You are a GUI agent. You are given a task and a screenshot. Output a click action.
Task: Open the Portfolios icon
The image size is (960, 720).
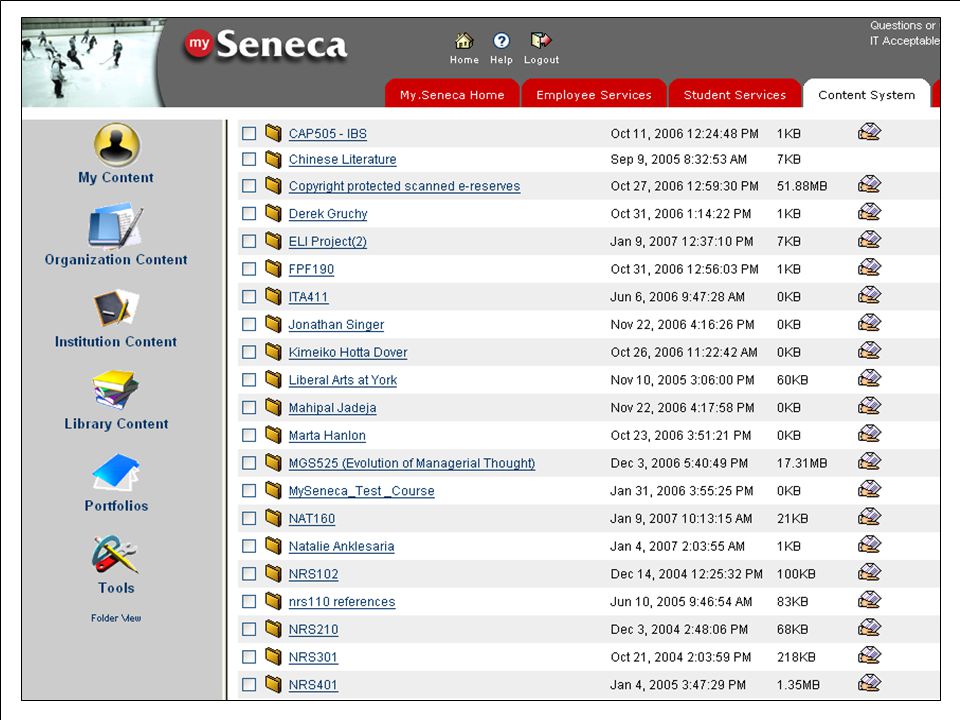coord(116,472)
